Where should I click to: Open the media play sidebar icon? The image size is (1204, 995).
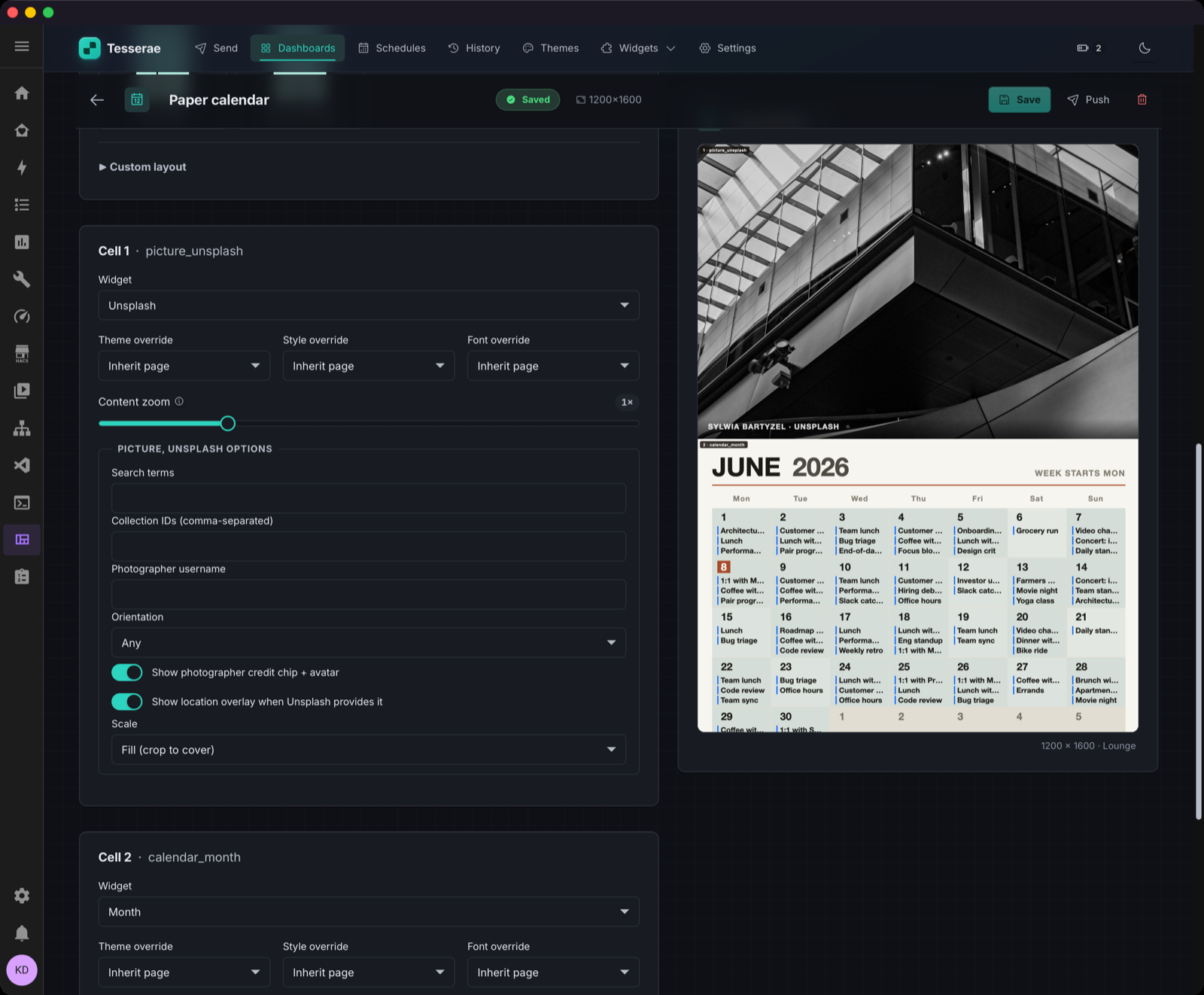click(x=22, y=391)
